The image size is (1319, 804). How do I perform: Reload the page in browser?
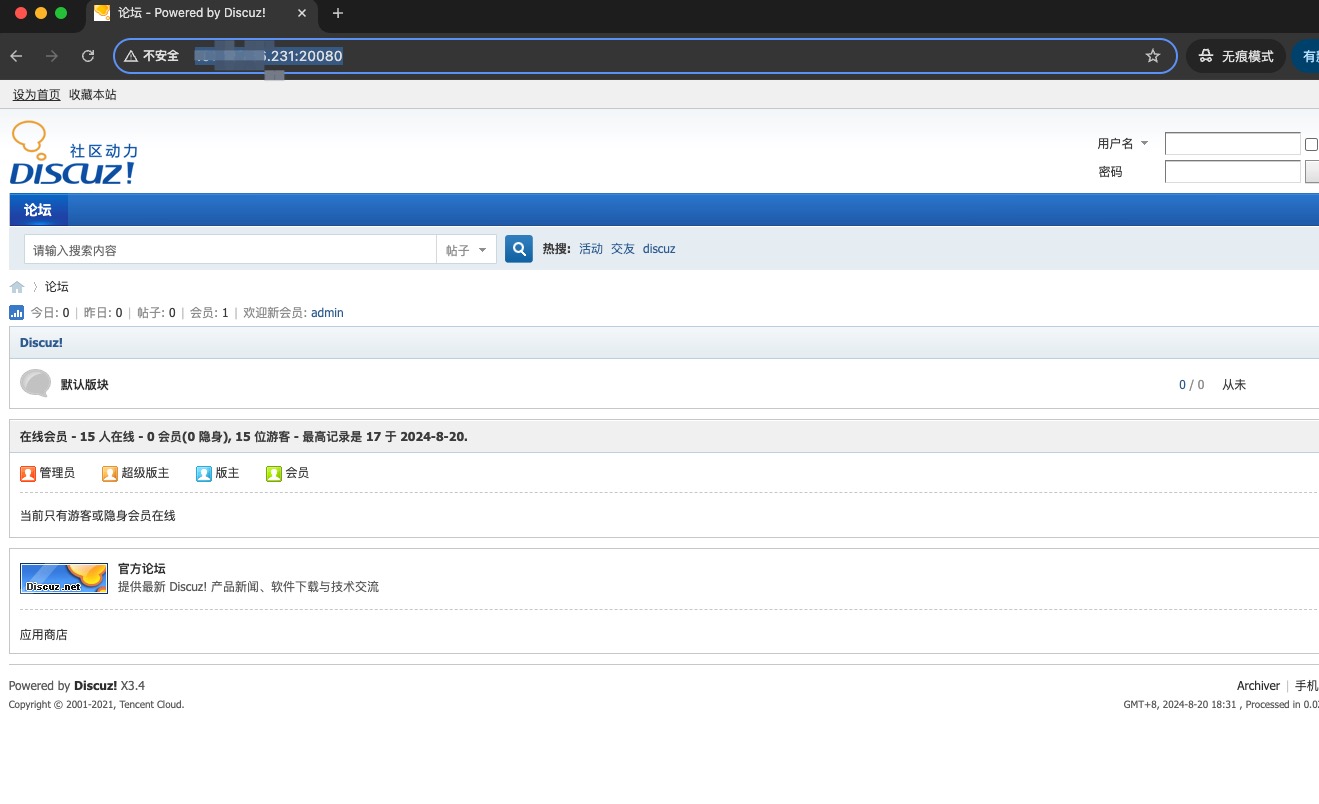click(88, 56)
